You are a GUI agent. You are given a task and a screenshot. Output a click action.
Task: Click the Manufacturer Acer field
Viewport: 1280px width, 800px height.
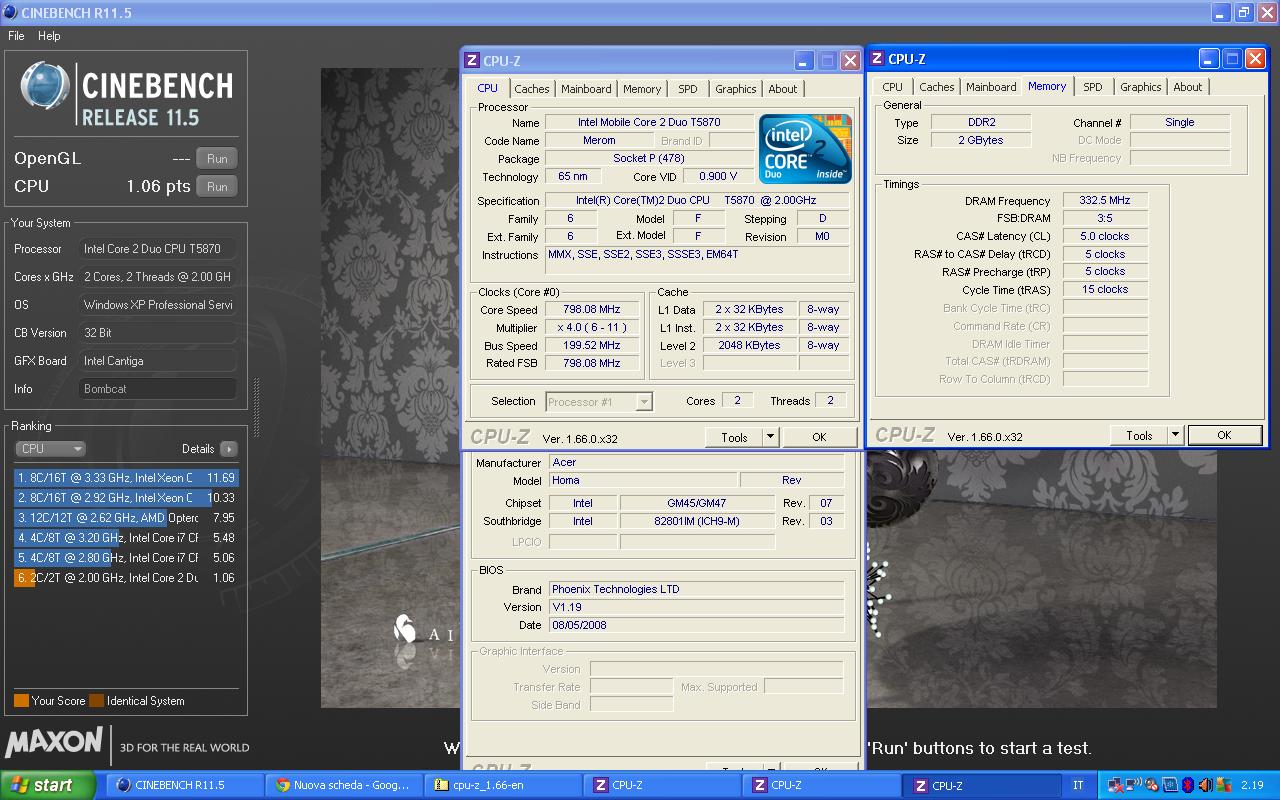pyautogui.click(x=696, y=462)
